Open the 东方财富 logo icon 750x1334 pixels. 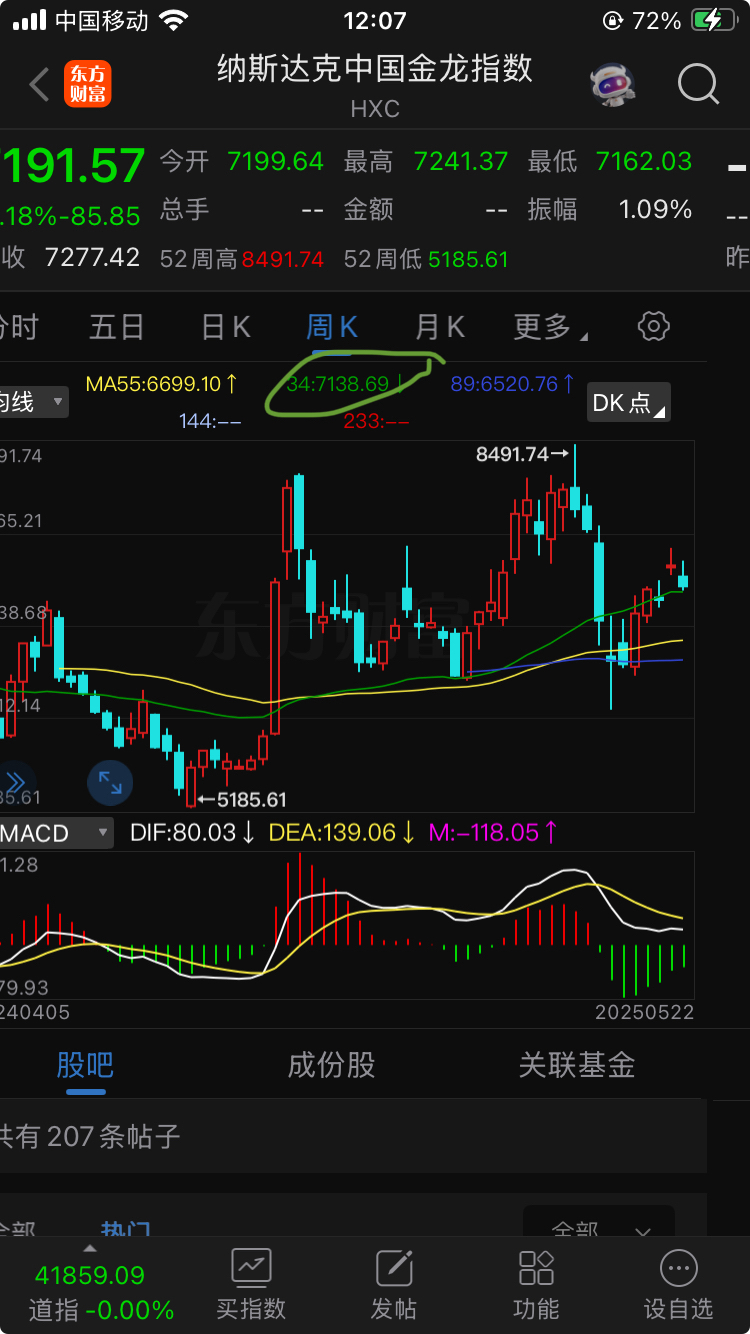tap(88, 85)
